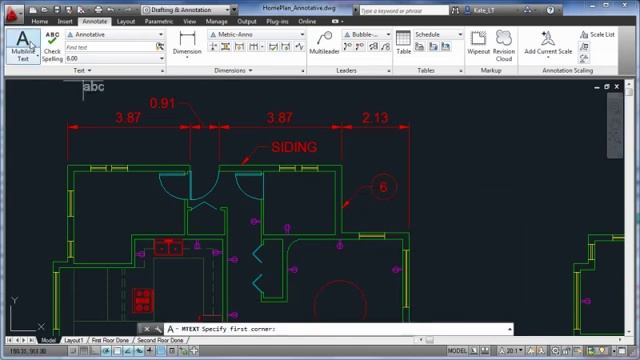Click the Align leaders icon
Viewport: 640px width, 360px height.
click(x=373, y=47)
